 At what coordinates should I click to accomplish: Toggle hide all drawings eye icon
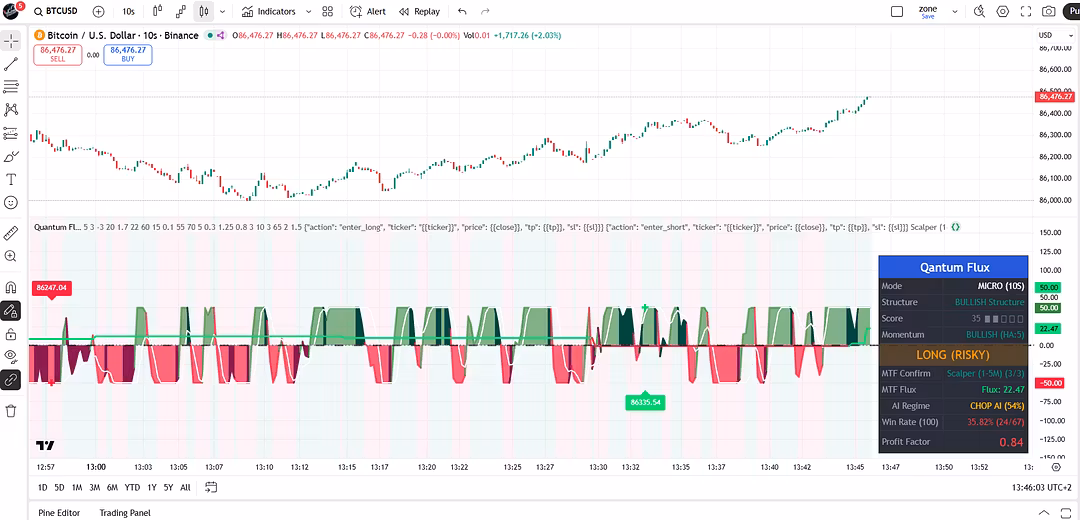(x=11, y=356)
